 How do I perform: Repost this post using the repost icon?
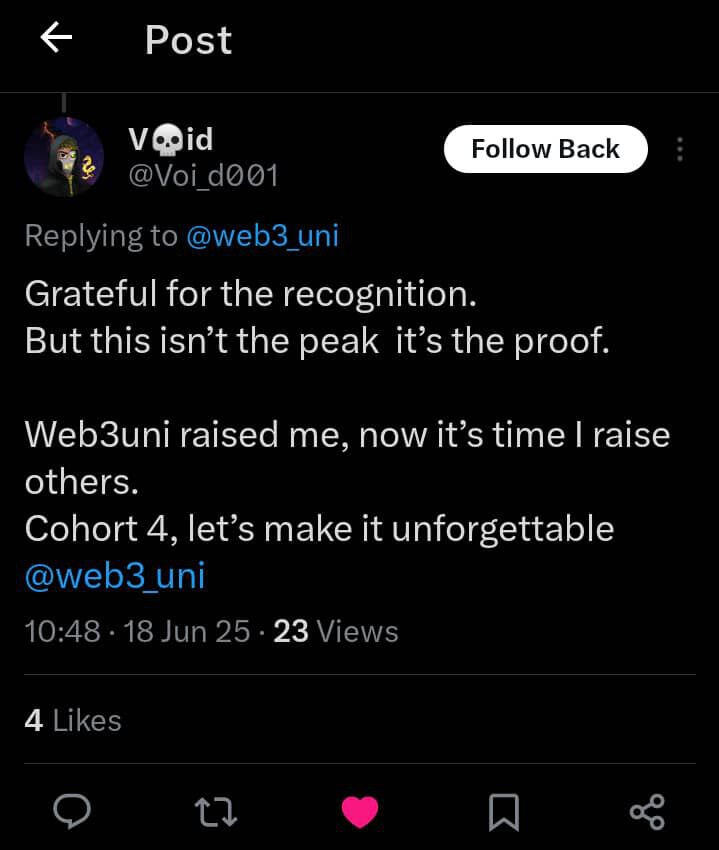(215, 810)
